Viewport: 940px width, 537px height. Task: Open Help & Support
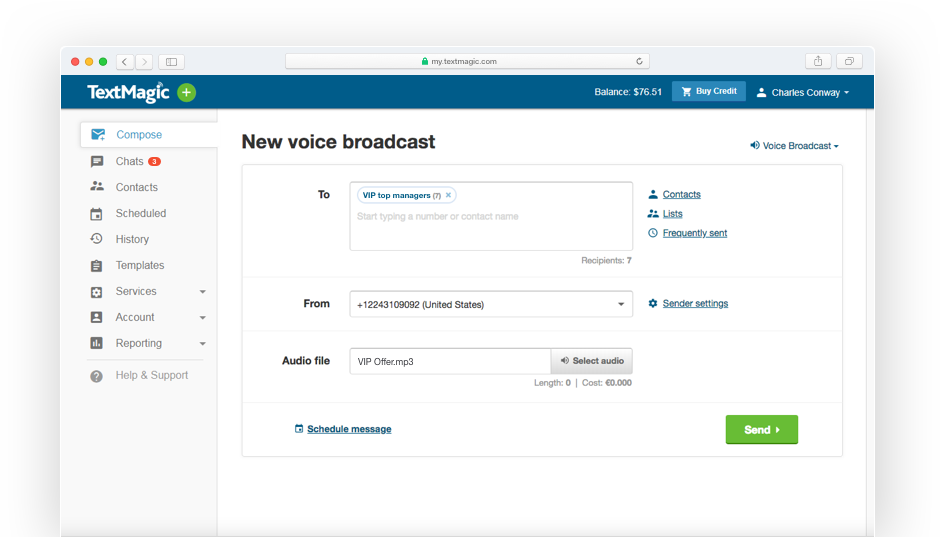[x=152, y=375]
